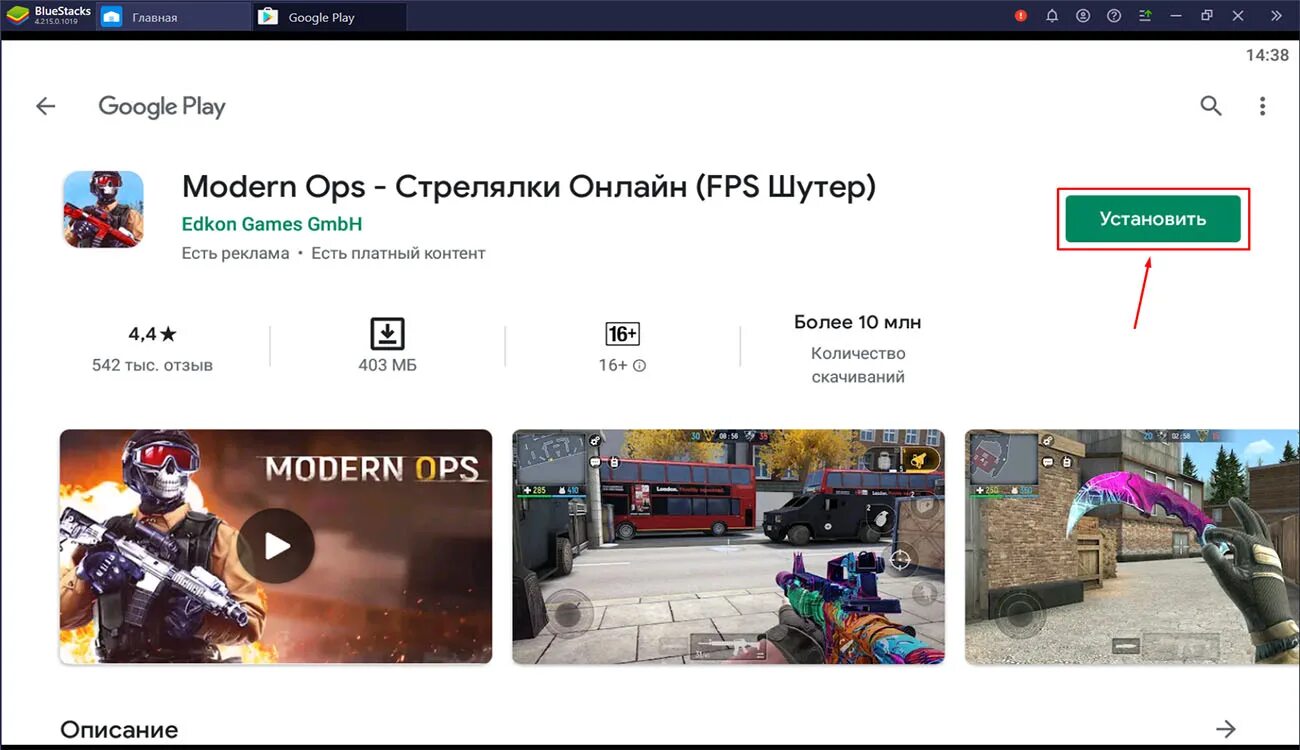1300x750 pixels.
Task: Click the Modern Ops app icon
Action: [x=103, y=209]
